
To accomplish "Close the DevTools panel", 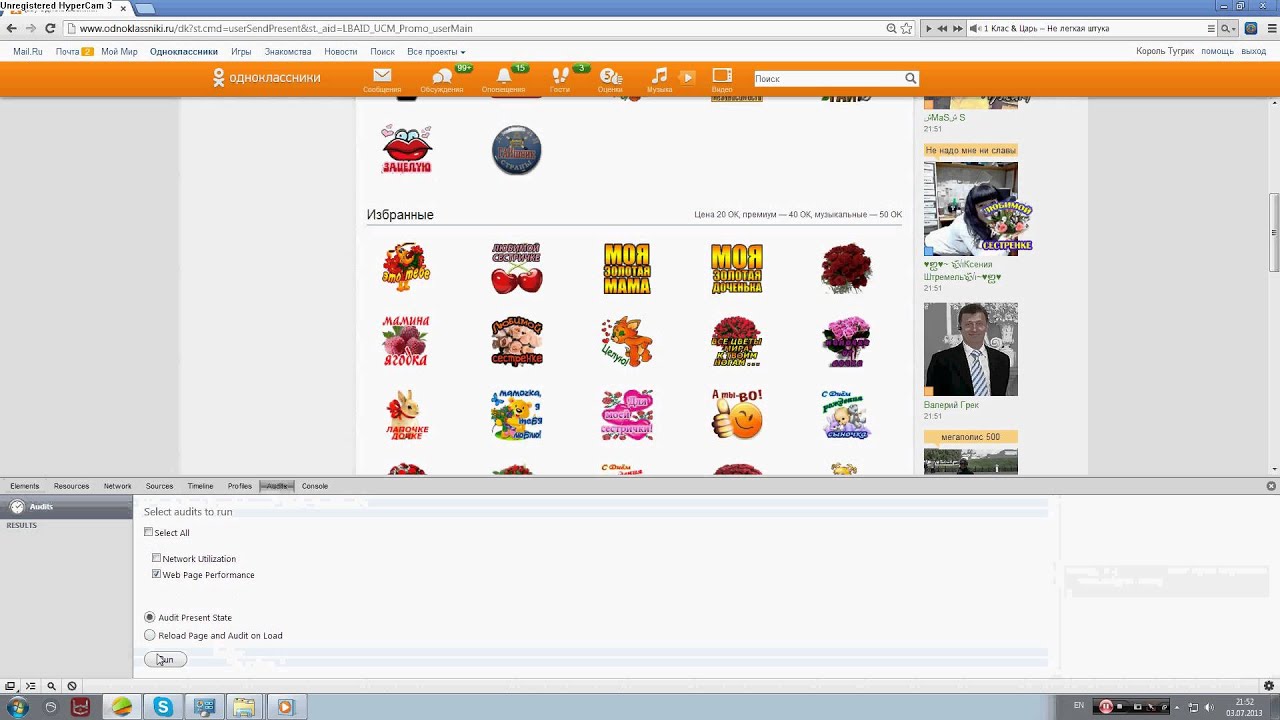I will coord(1271,486).
